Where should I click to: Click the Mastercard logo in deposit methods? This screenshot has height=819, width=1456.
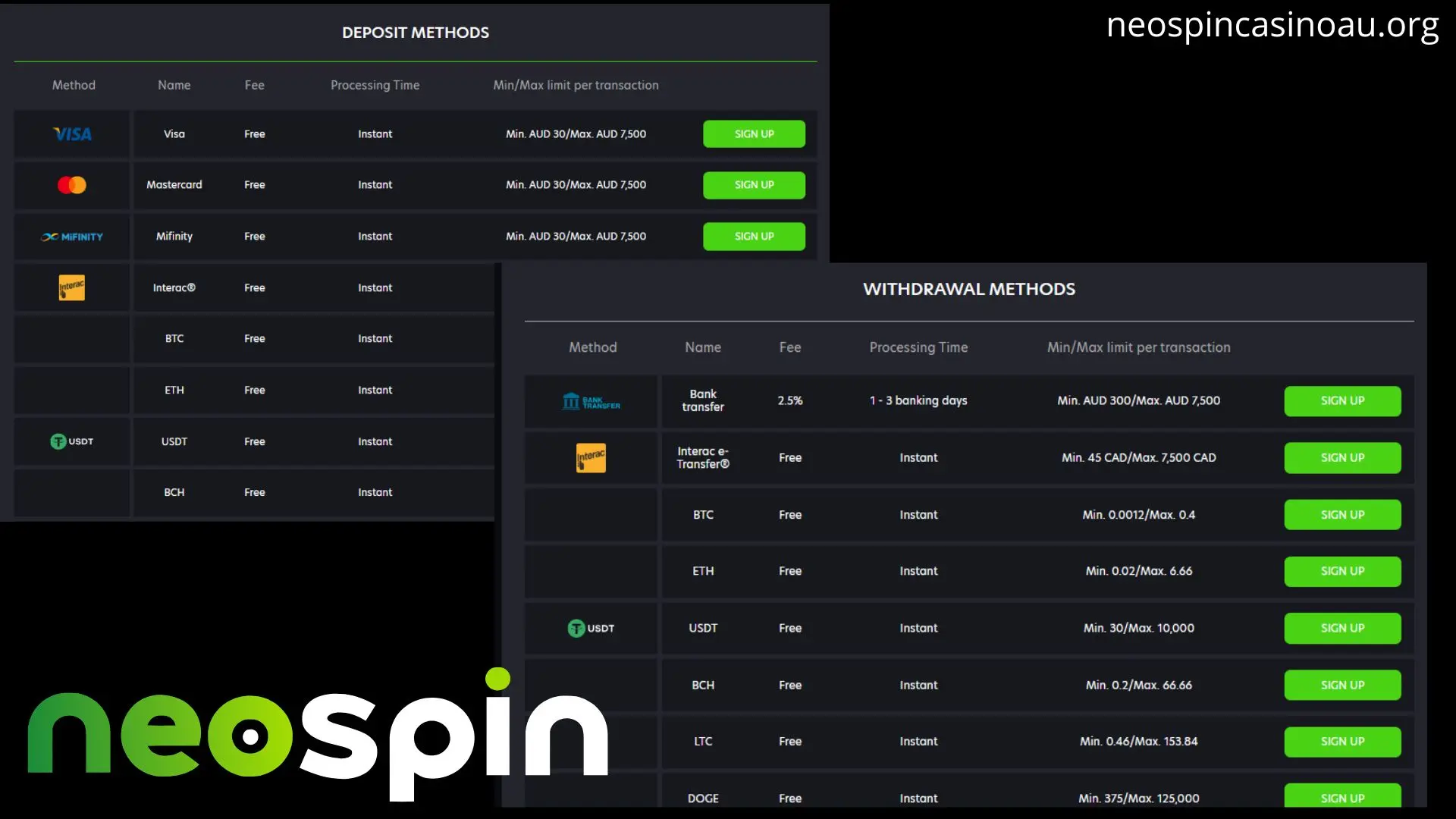pyautogui.click(x=72, y=185)
